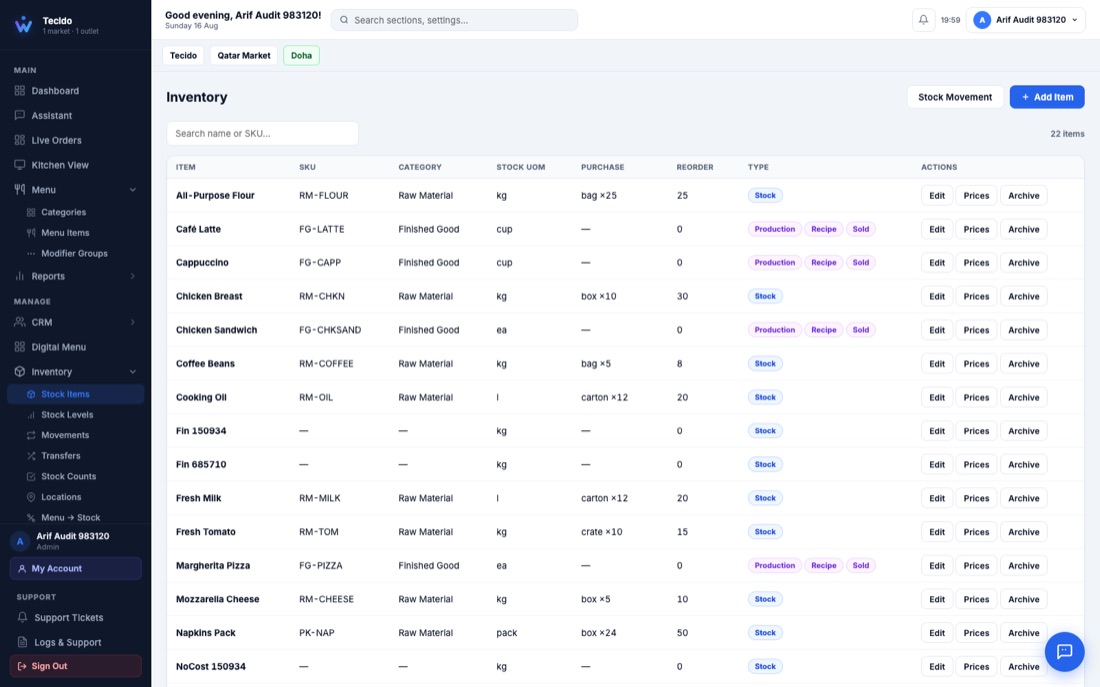Image resolution: width=1100 pixels, height=687 pixels.
Task: Click the Assistant chat icon
Action: pos(20,115)
